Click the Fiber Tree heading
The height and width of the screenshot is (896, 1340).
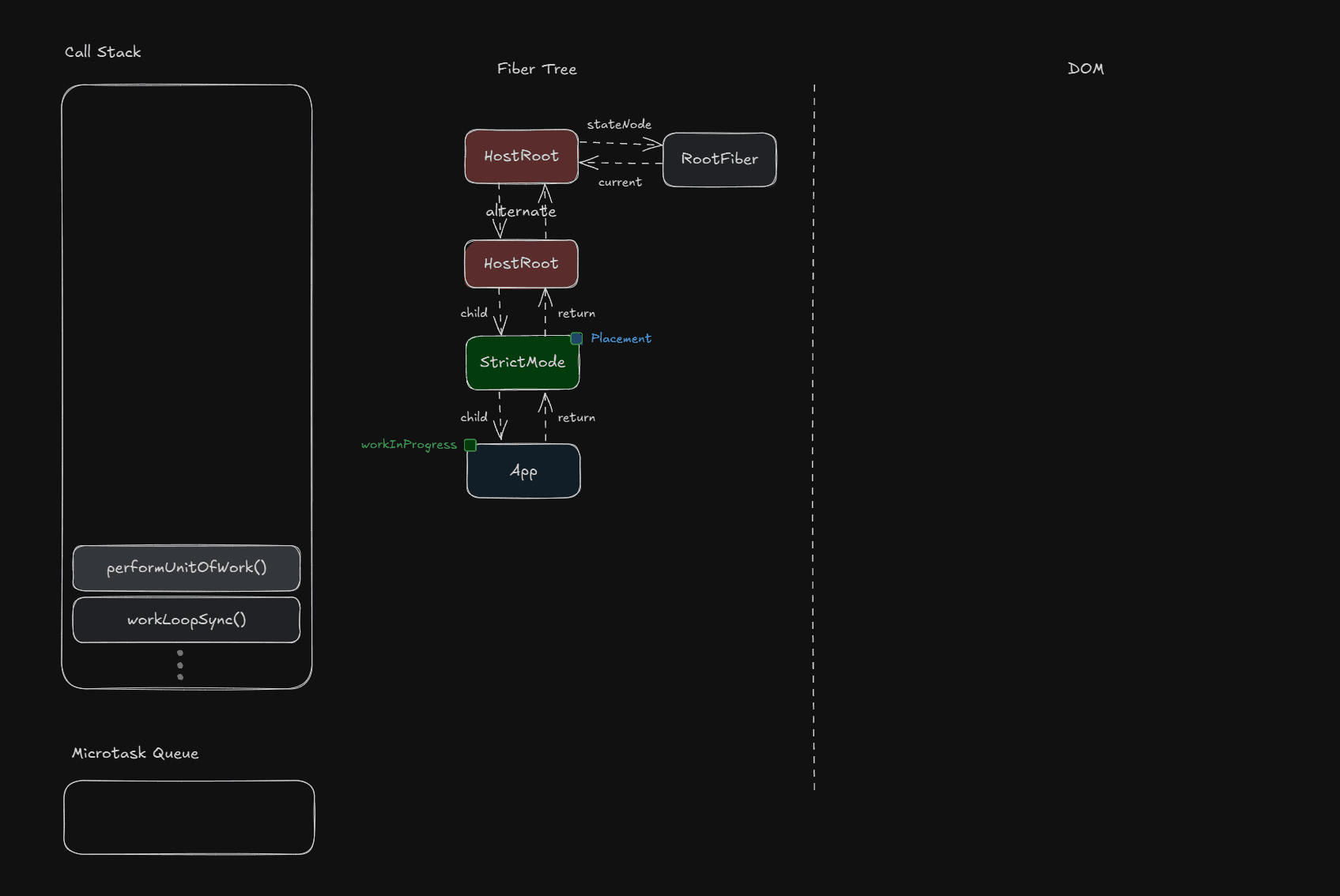[537, 69]
